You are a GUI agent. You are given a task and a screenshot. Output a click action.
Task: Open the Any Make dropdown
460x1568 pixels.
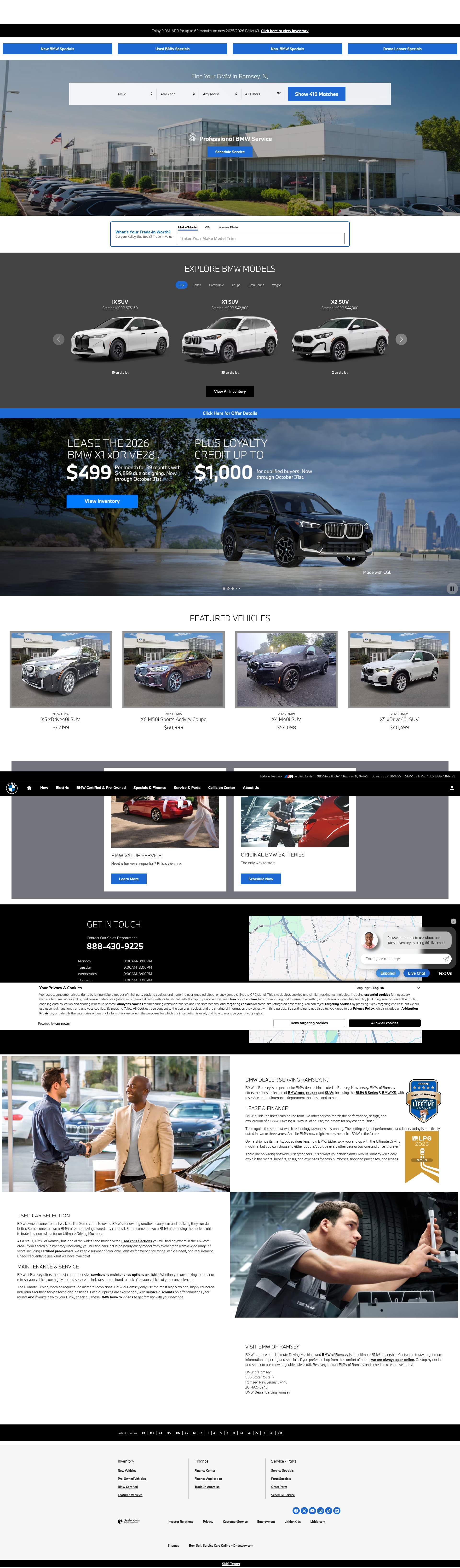click(220, 94)
